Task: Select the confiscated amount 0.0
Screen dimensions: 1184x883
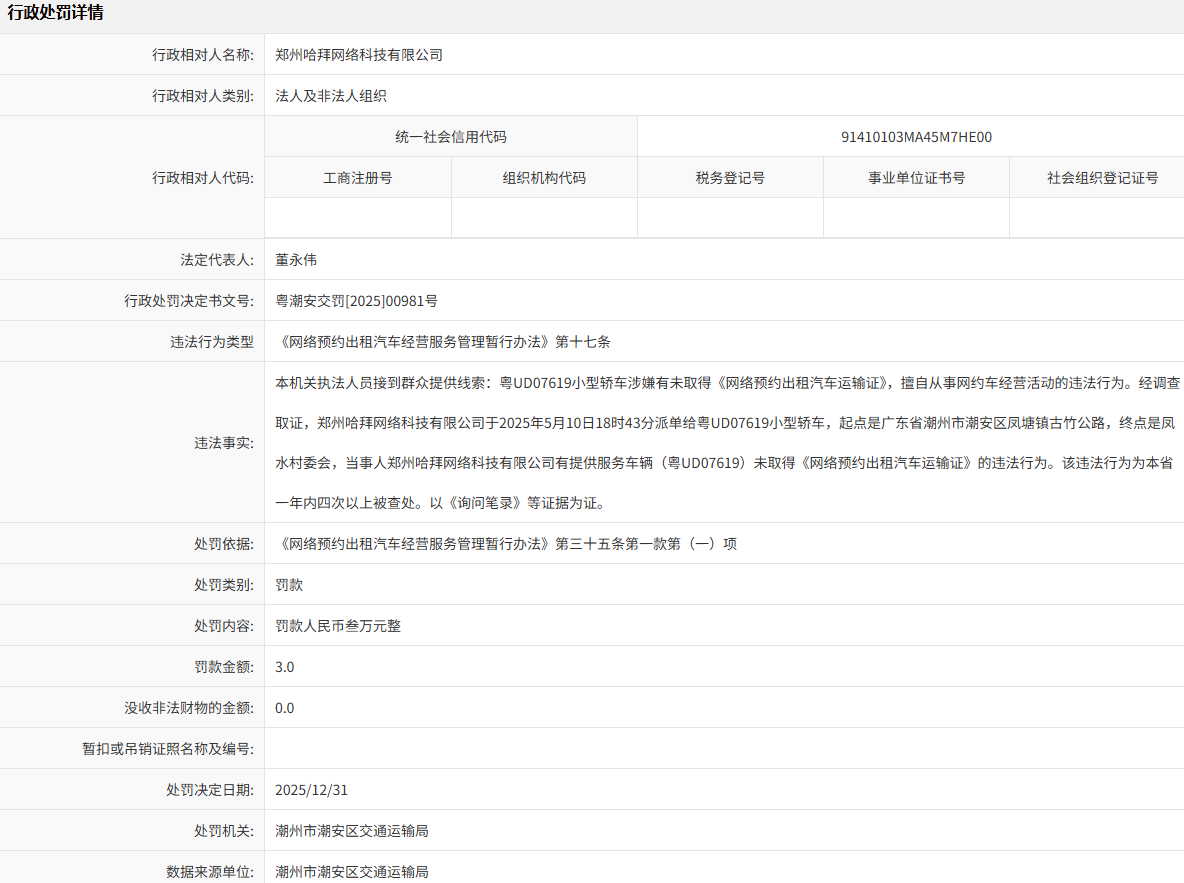Action: (285, 708)
